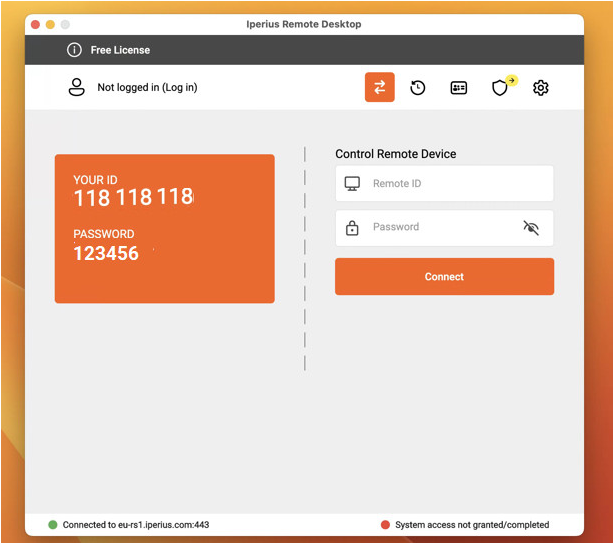Open the connection history clock icon
Screen dimensions: 613x543
(418, 88)
